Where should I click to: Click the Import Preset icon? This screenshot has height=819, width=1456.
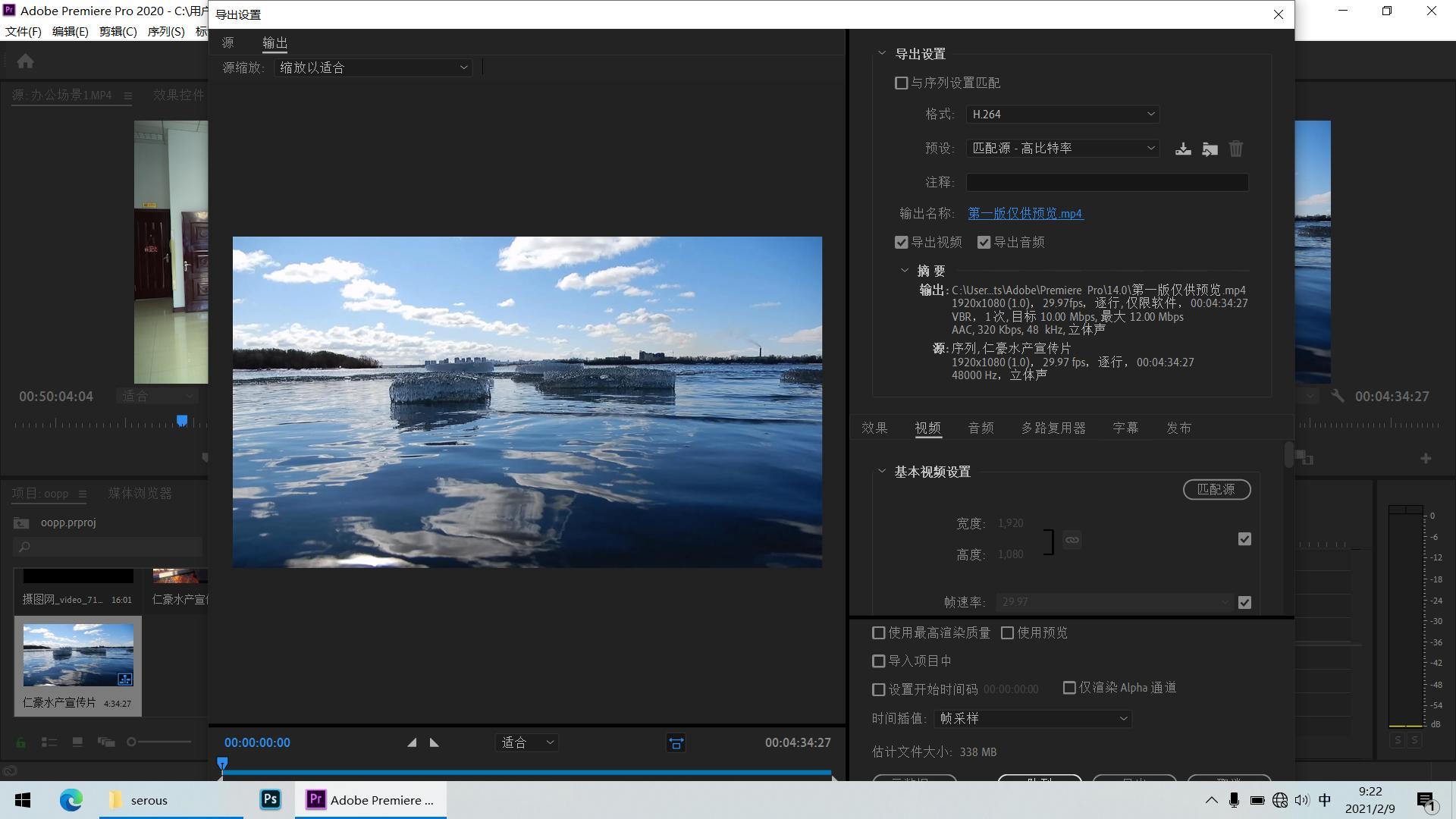point(1210,149)
